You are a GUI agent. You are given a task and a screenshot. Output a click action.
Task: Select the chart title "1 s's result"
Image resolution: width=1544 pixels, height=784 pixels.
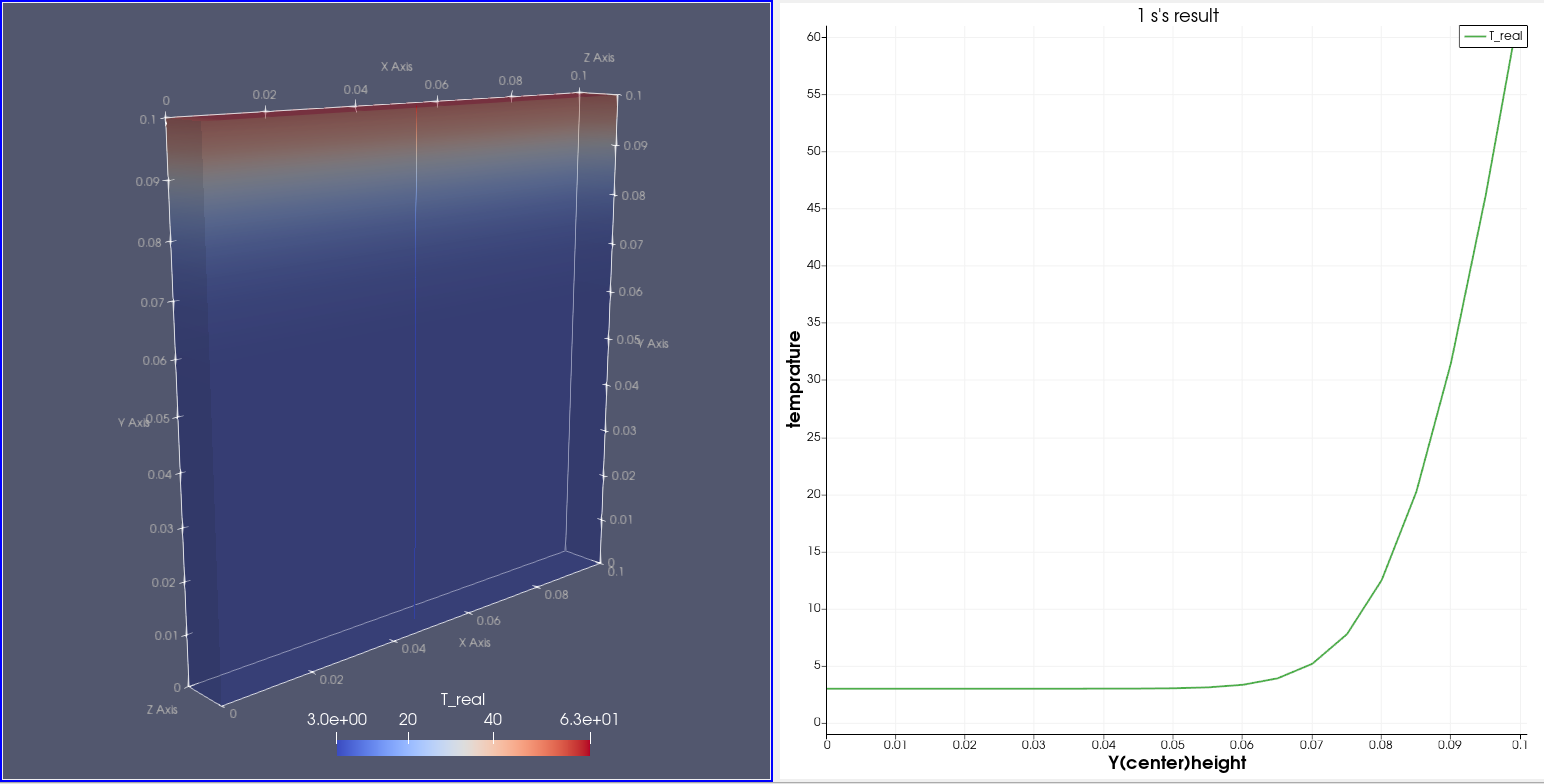coord(1177,15)
